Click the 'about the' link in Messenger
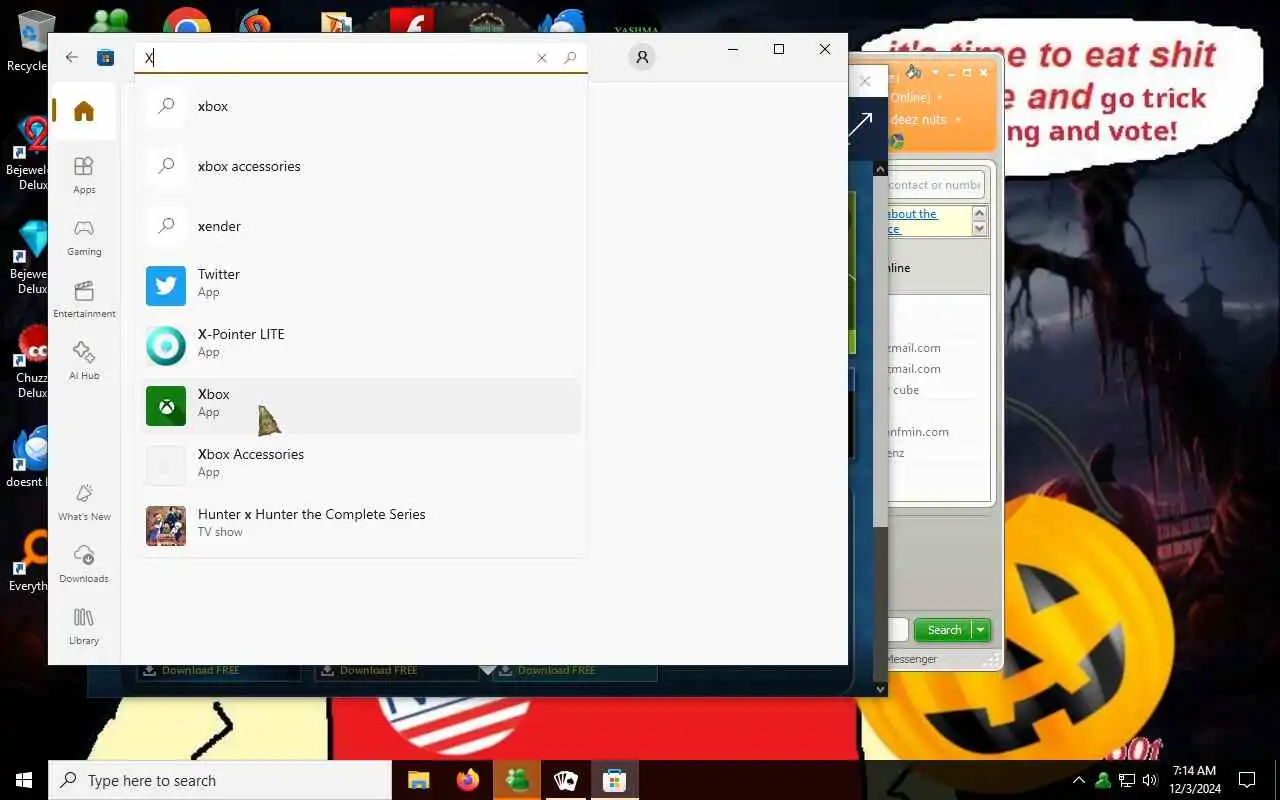Image resolution: width=1280 pixels, height=800 pixels. coord(912,214)
